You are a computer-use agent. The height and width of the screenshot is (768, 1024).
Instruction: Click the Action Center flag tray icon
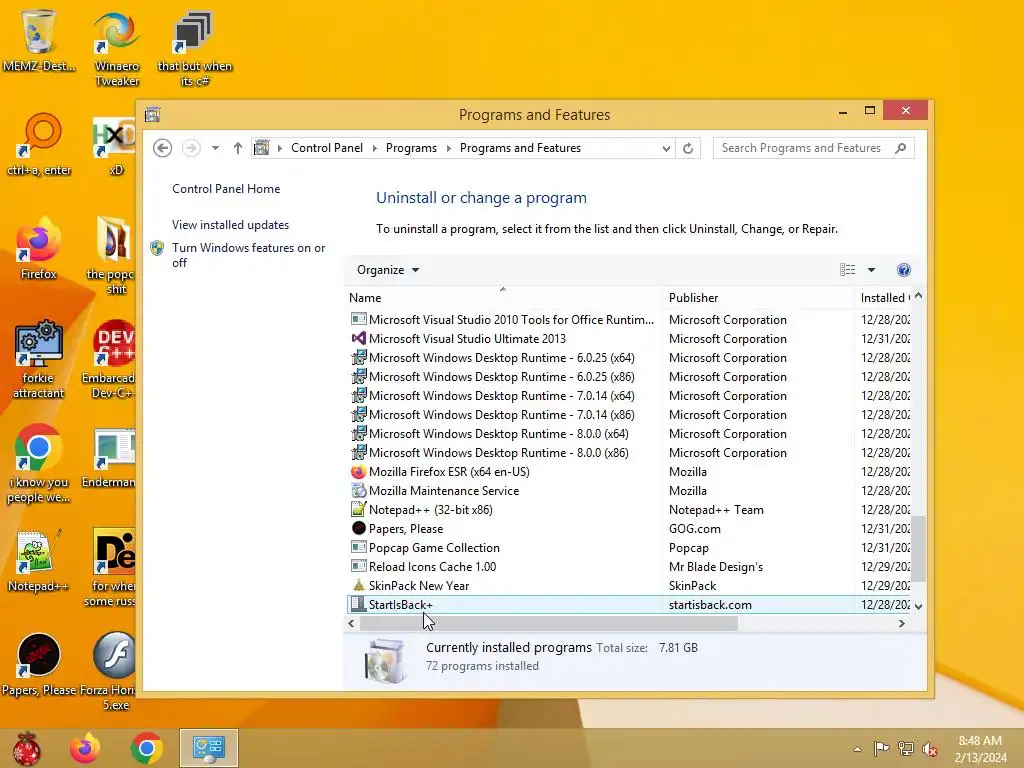[882, 748]
